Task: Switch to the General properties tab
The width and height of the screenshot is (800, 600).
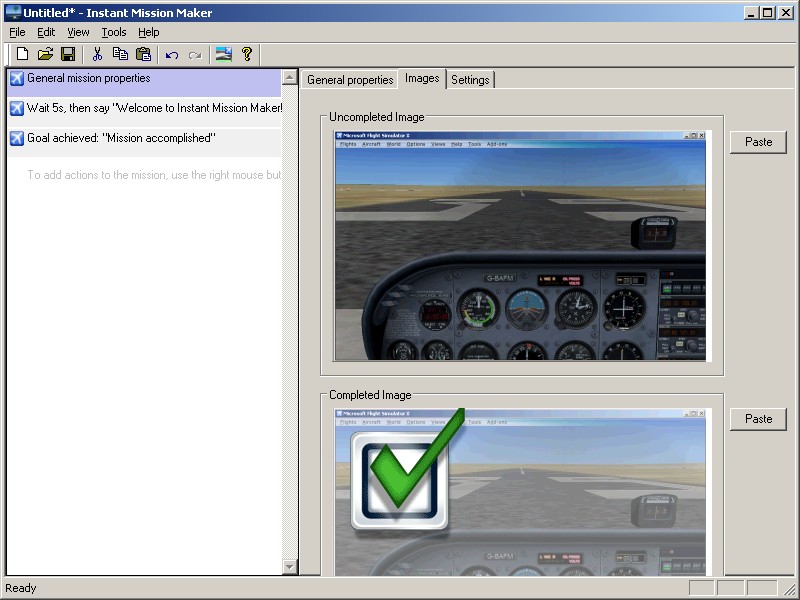Action: (x=350, y=80)
